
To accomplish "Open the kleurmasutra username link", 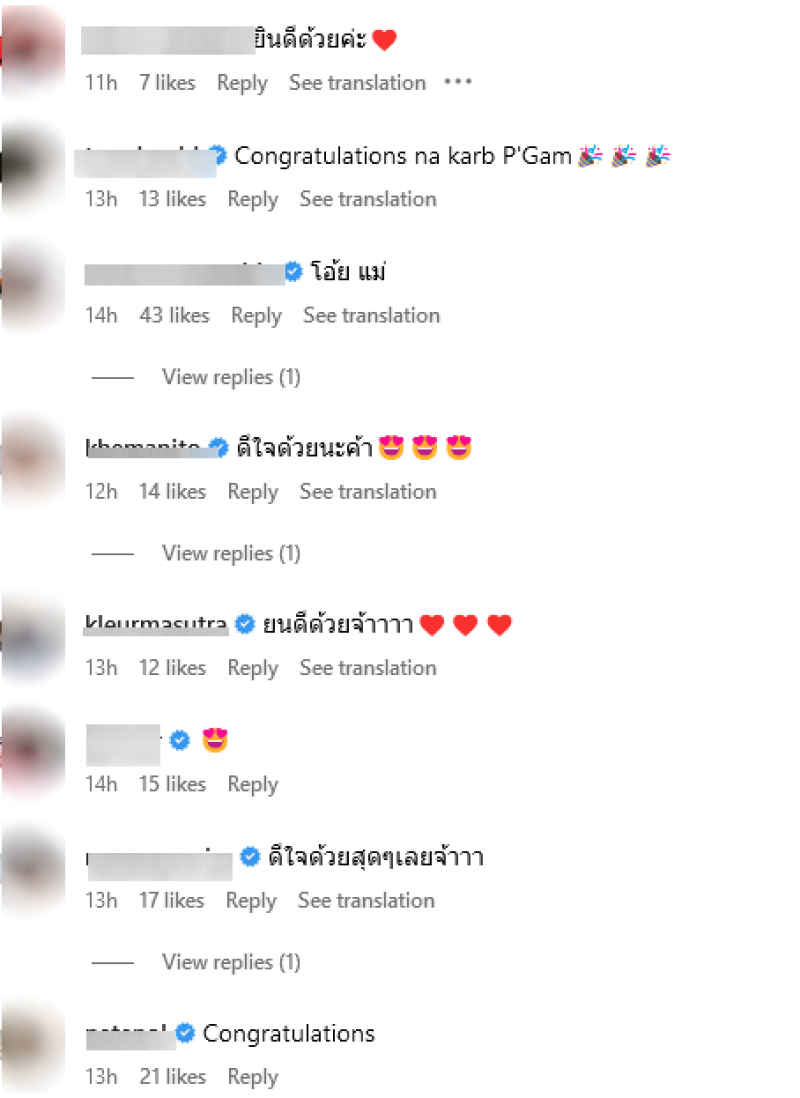I will 156,623.
